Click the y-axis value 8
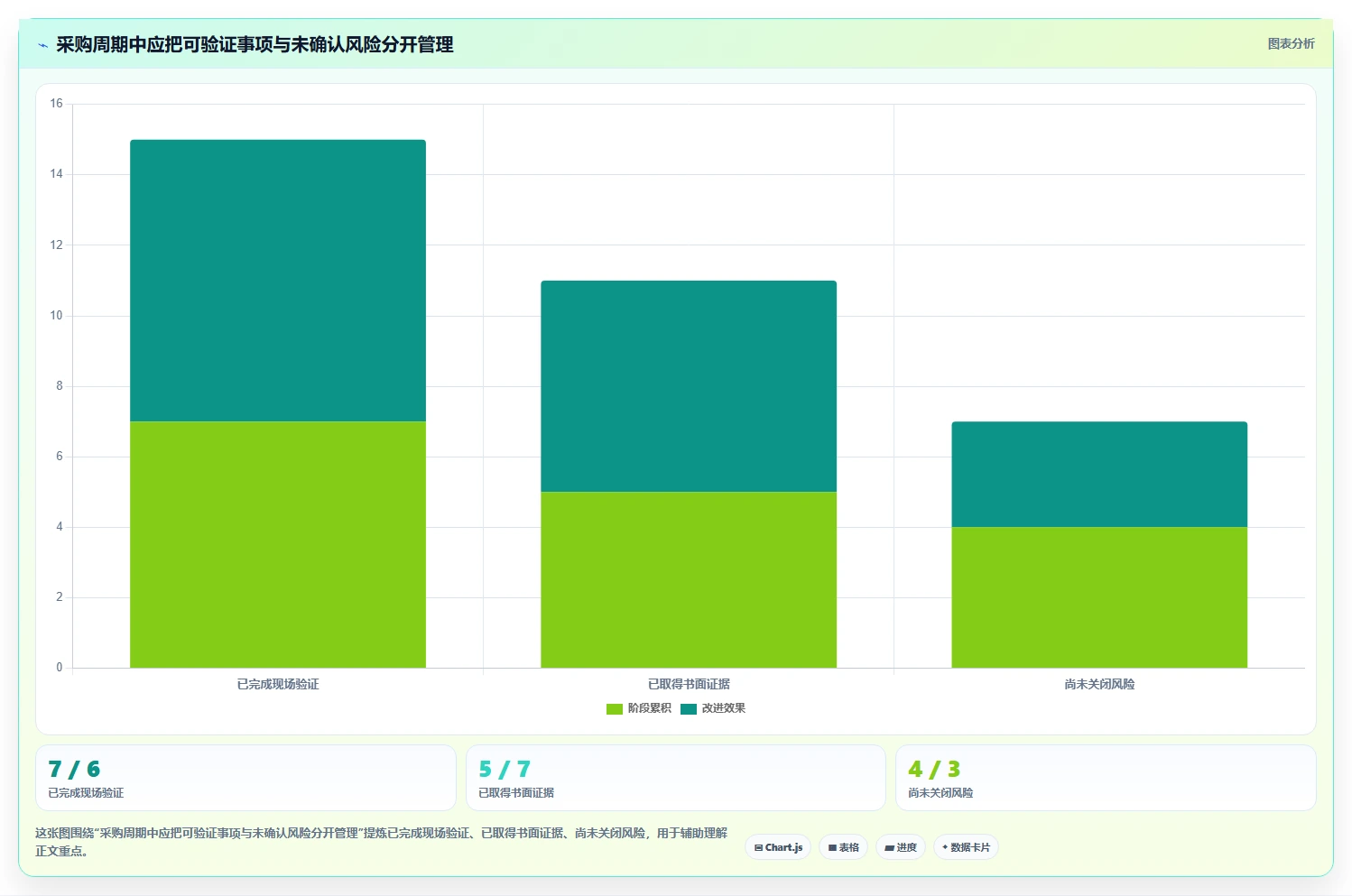 point(60,386)
